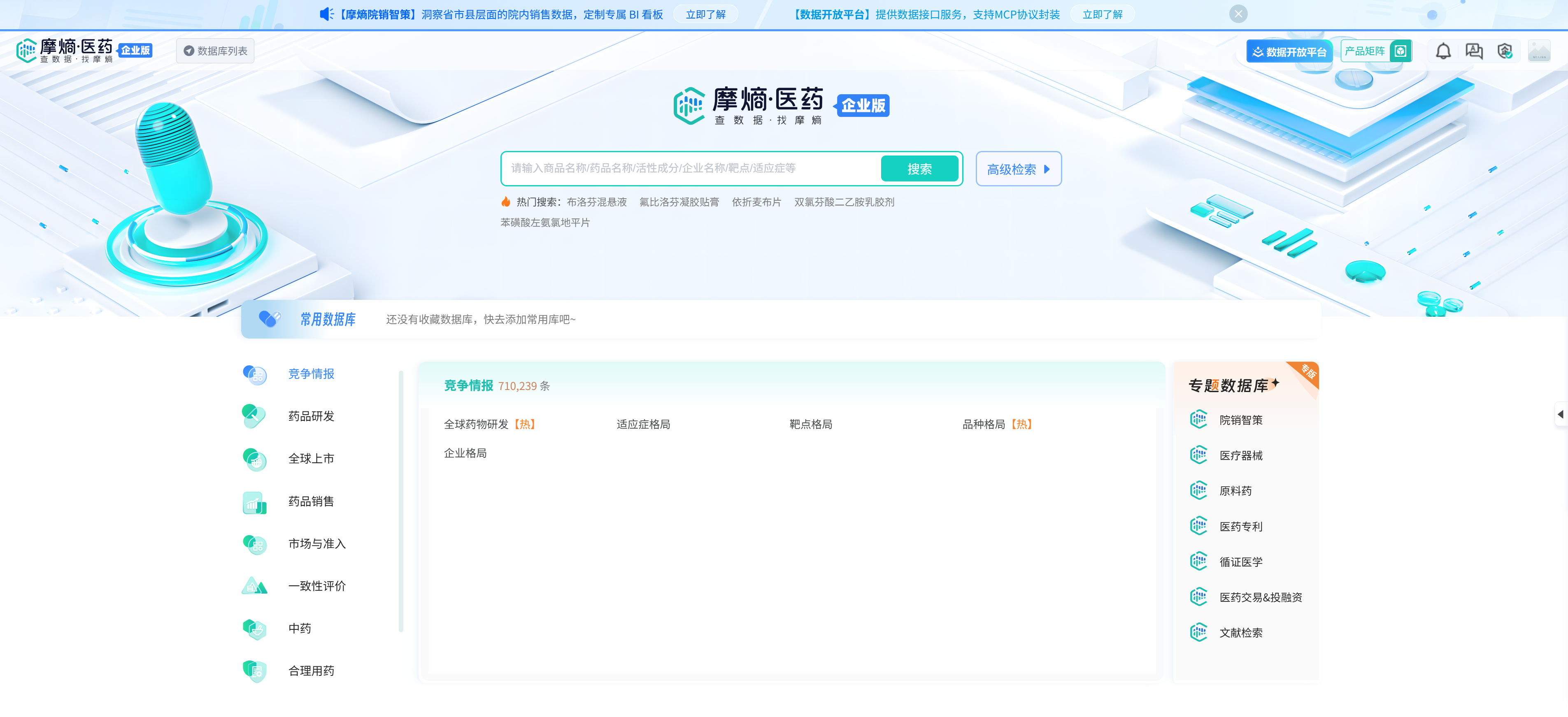The image size is (1568, 717).
Task: Click the 摩熵医药 logo in header
Action: [84, 51]
